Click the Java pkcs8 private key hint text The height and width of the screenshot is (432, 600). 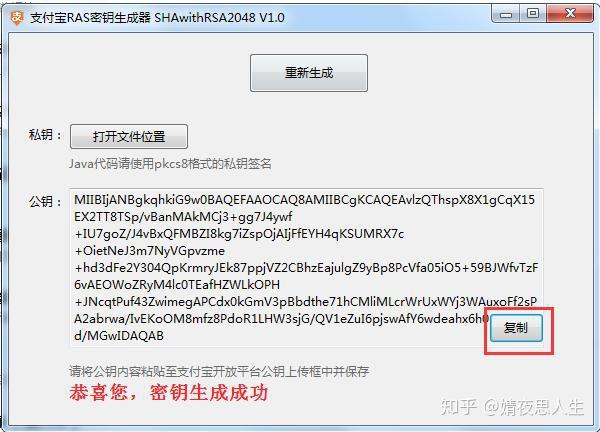point(170,164)
